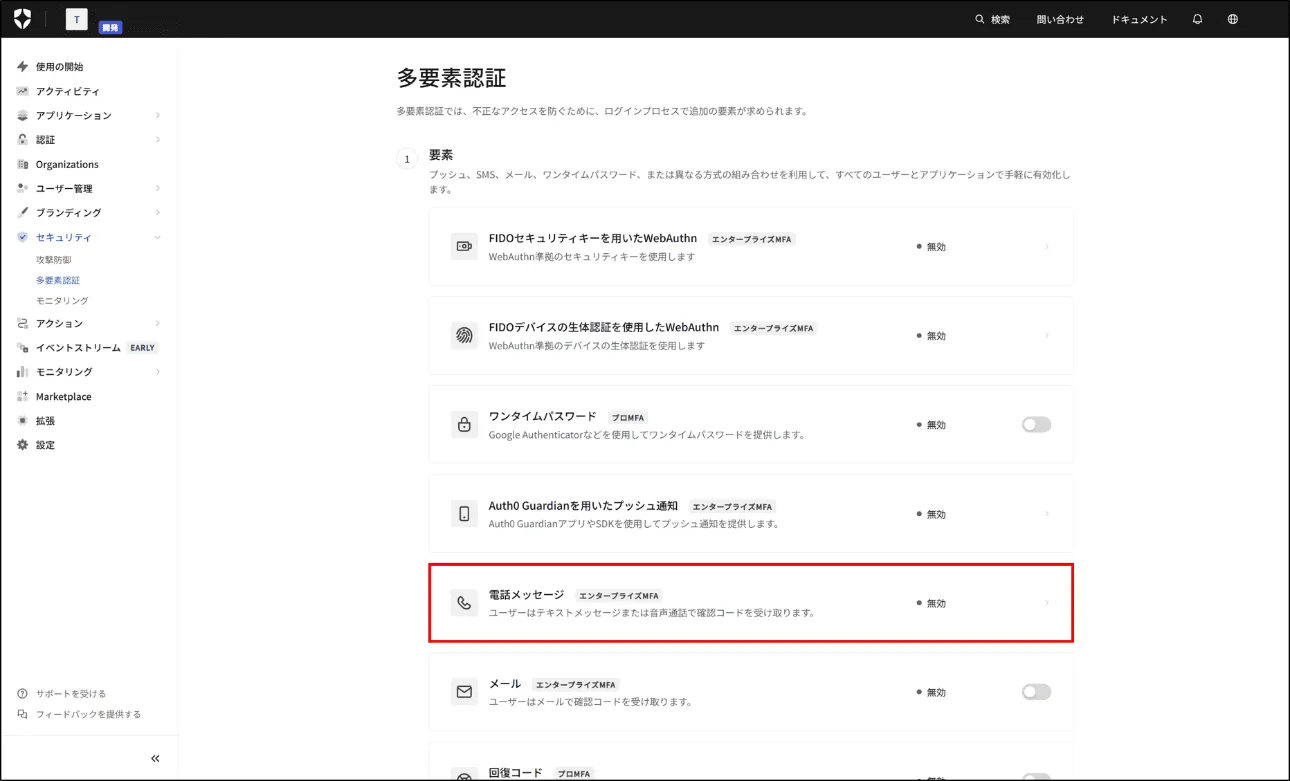Click the envelope icon for メール factor
The height and width of the screenshot is (781, 1290).
click(464, 692)
